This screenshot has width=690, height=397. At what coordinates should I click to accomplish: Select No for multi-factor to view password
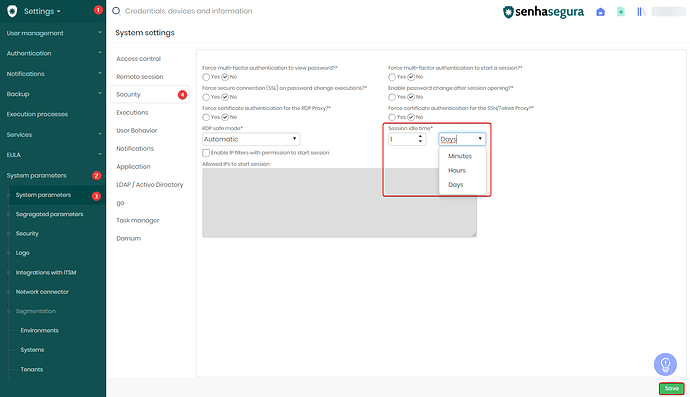(x=225, y=77)
